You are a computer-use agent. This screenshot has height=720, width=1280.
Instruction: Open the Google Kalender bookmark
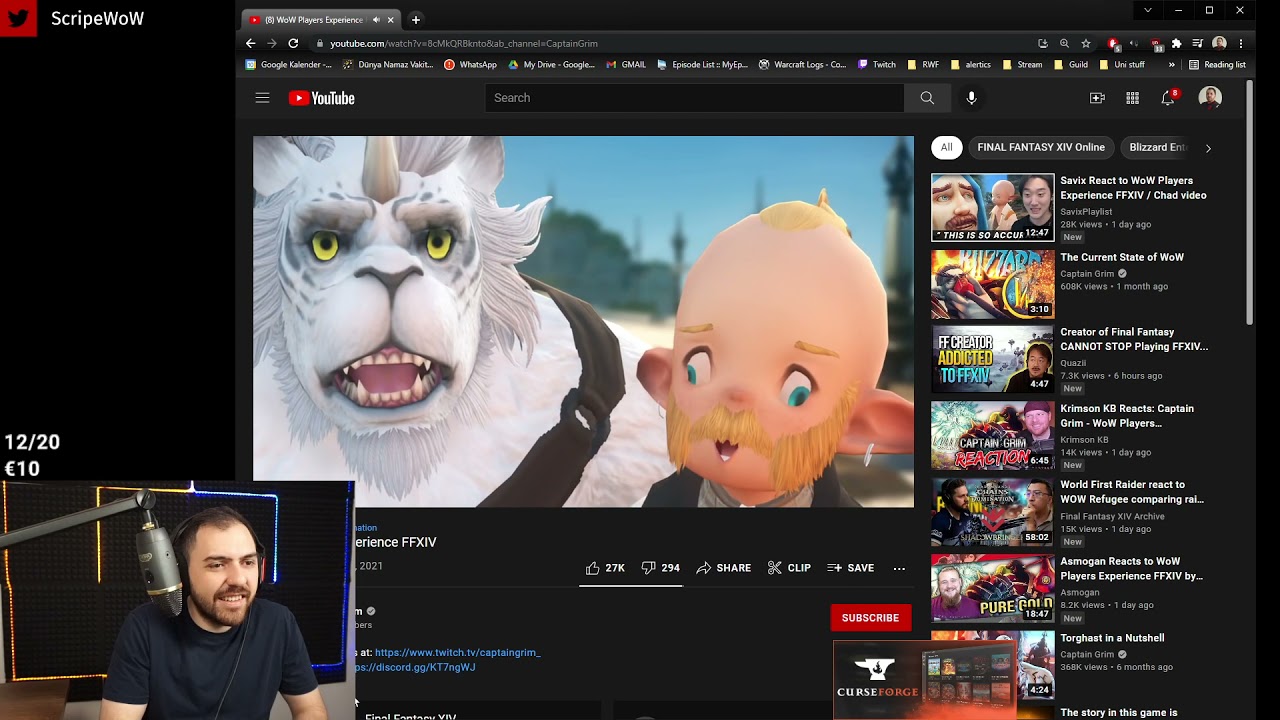tap(288, 65)
